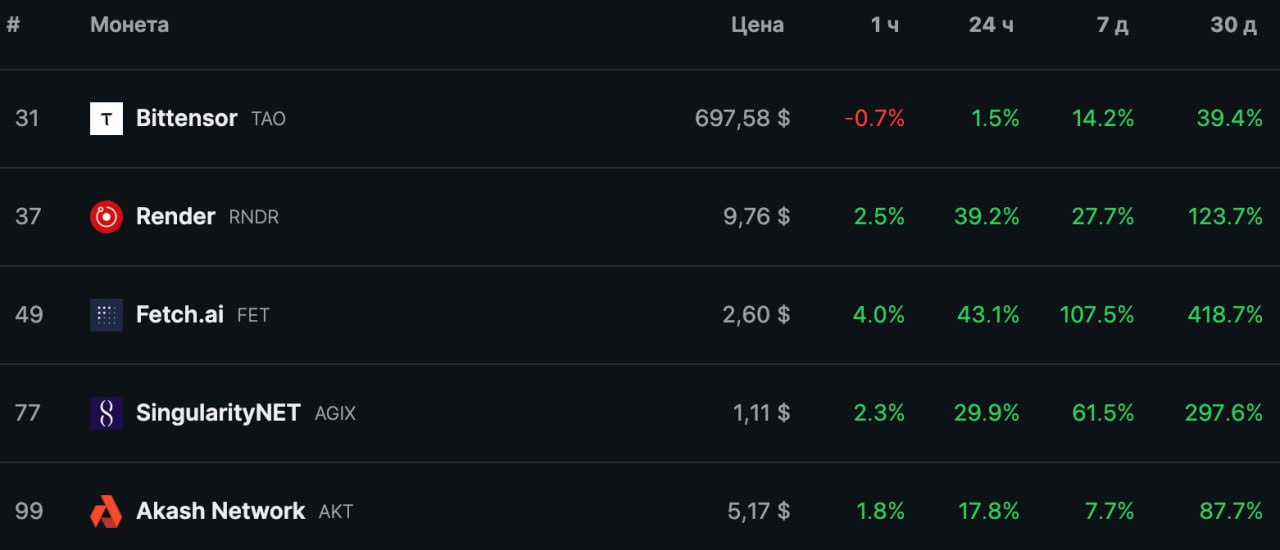Sort by the Монета column header
This screenshot has height=550, width=1280.
(x=129, y=25)
